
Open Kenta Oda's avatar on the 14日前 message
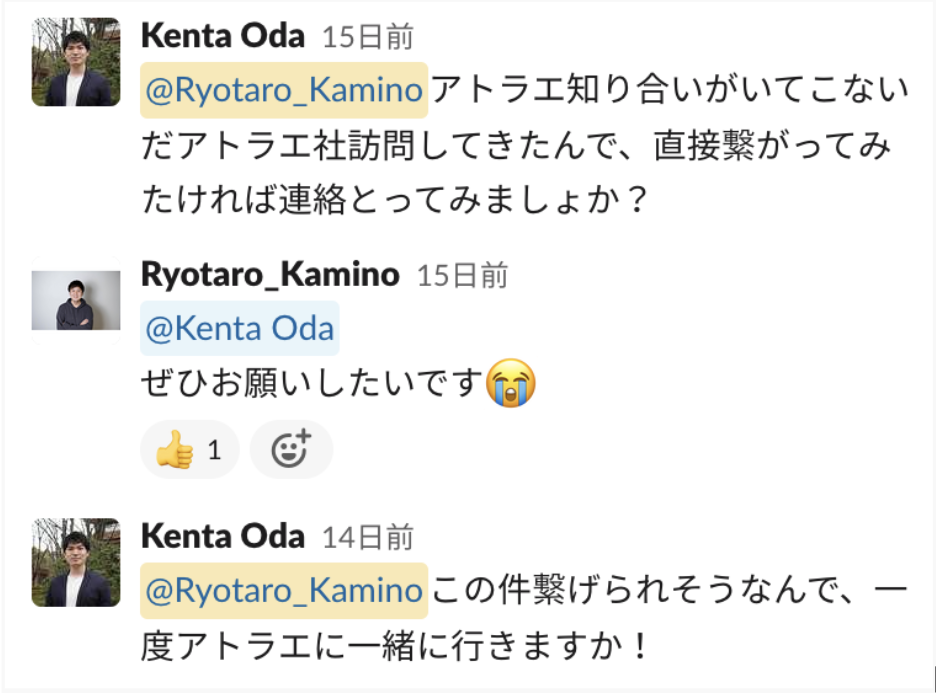click(76, 562)
